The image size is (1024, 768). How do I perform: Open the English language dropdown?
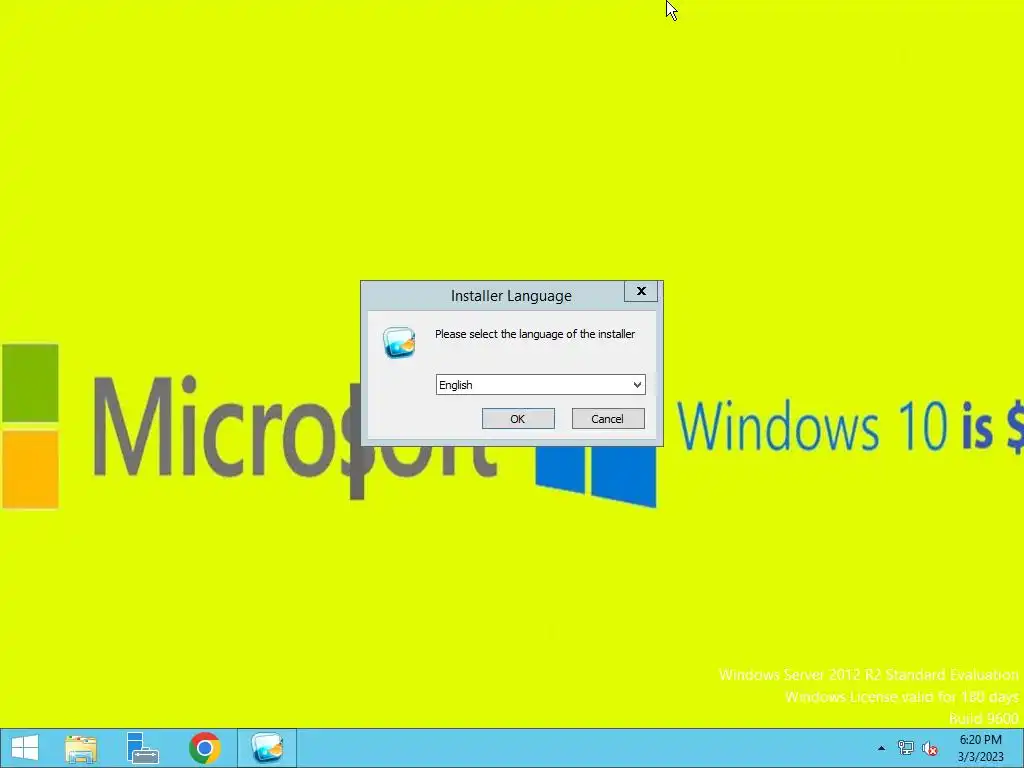coord(540,385)
